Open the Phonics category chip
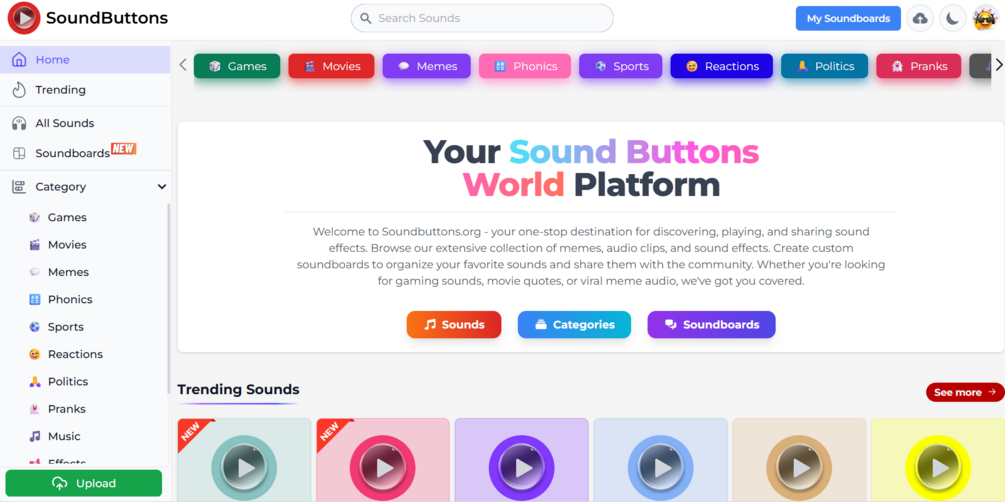This screenshot has height=502, width=1005. (525, 66)
